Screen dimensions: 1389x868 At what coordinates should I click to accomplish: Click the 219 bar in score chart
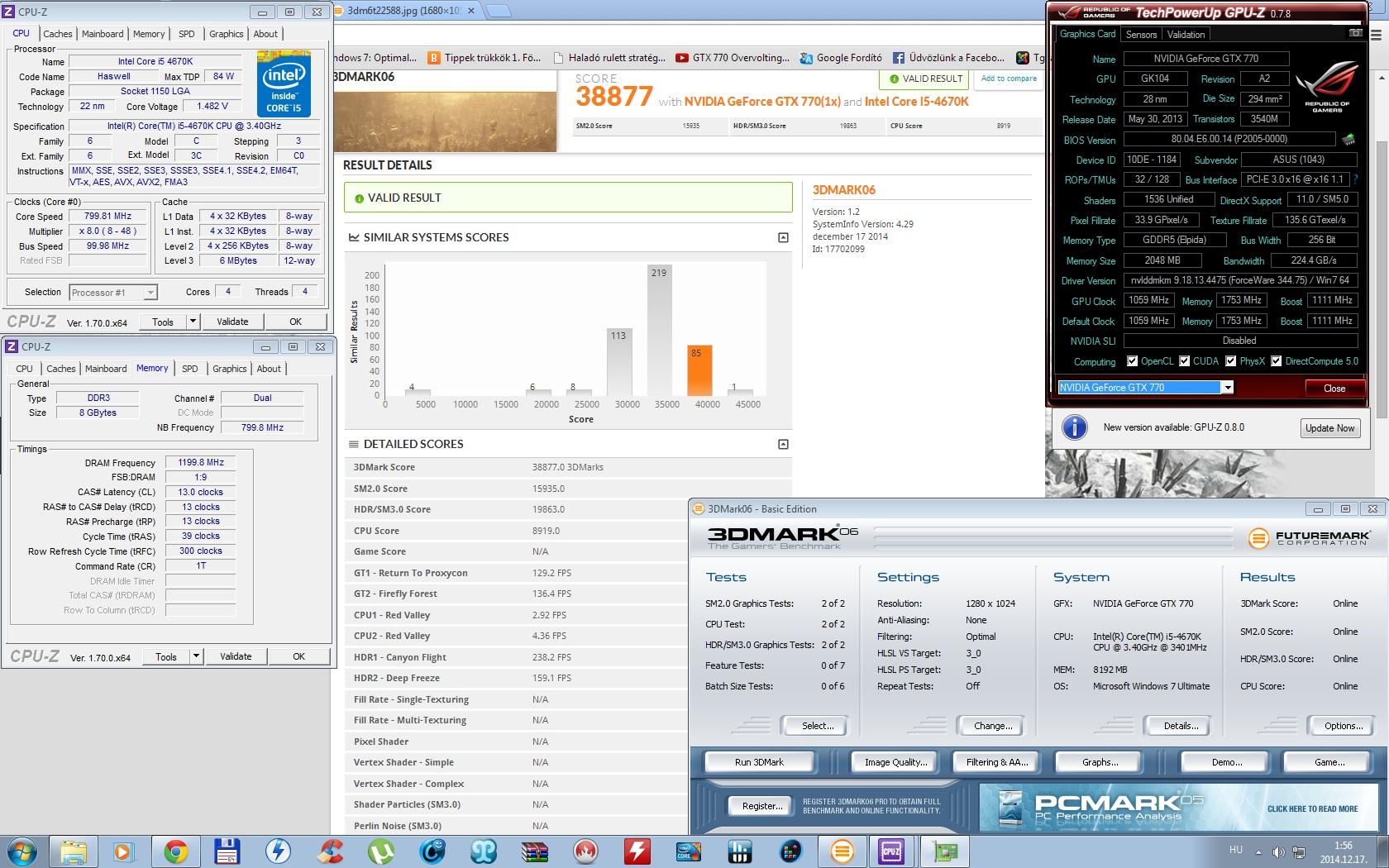659,331
